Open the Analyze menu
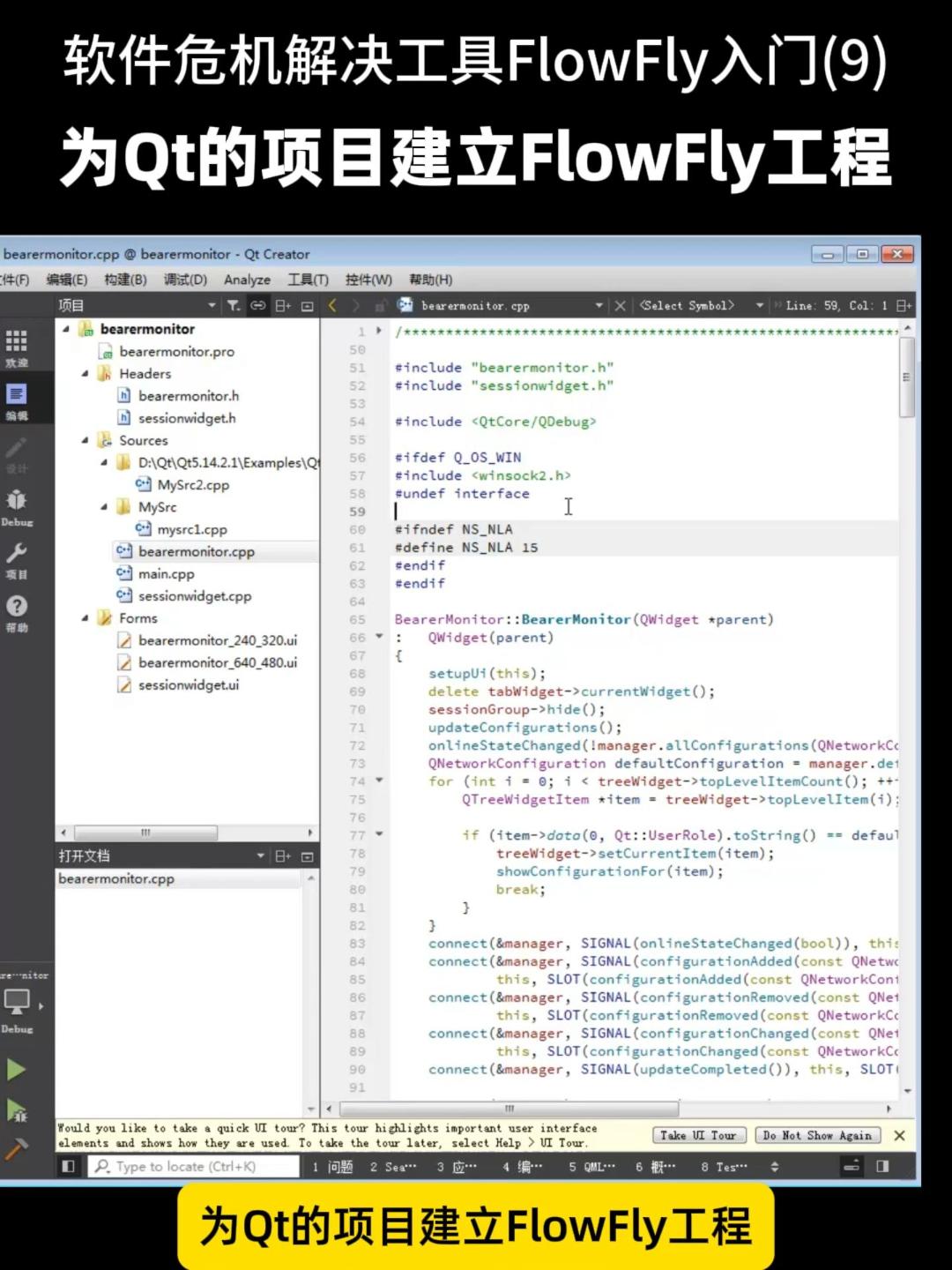The width and height of the screenshot is (952, 1270). pos(247,280)
